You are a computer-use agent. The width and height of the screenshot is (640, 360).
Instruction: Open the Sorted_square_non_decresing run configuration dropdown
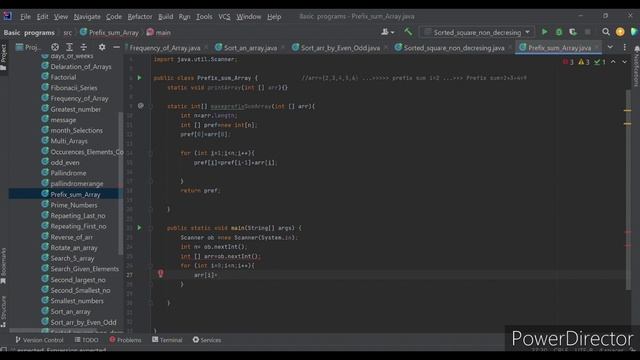(x=477, y=32)
